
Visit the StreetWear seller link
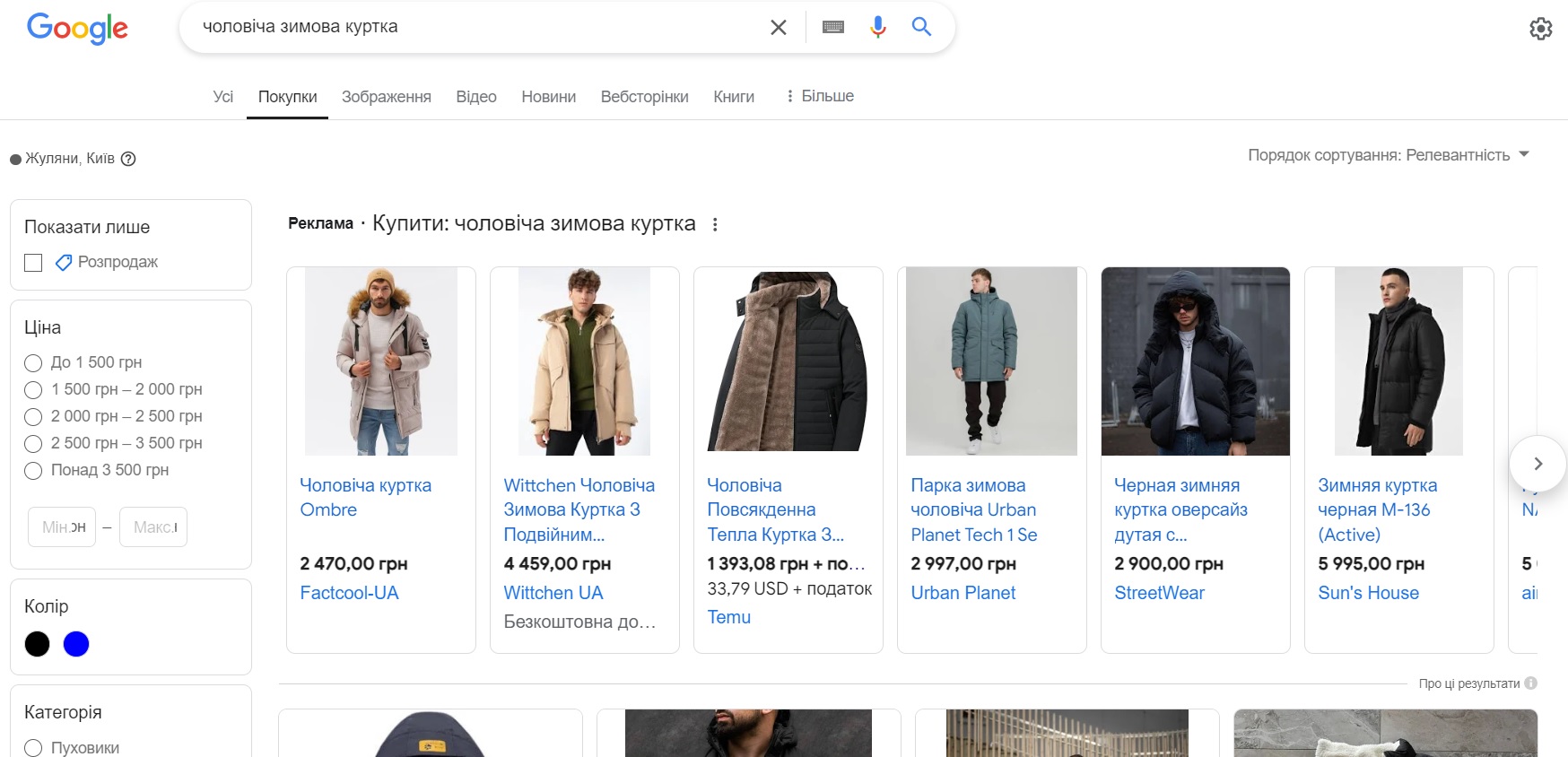click(x=1159, y=593)
